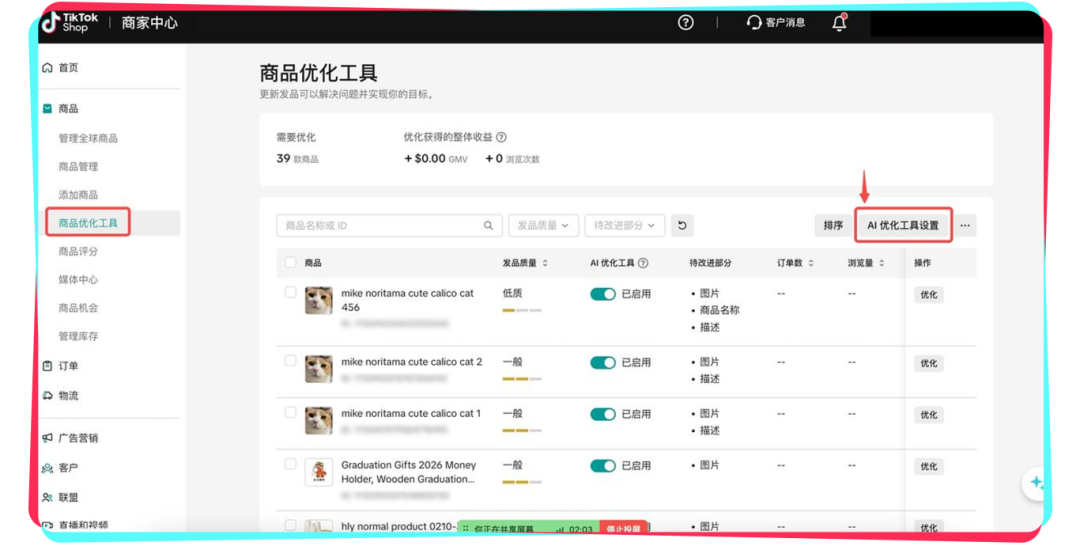Viewport: 1080px width, 546px height.
Task: Open customer messages headset icon
Action: [754, 23]
